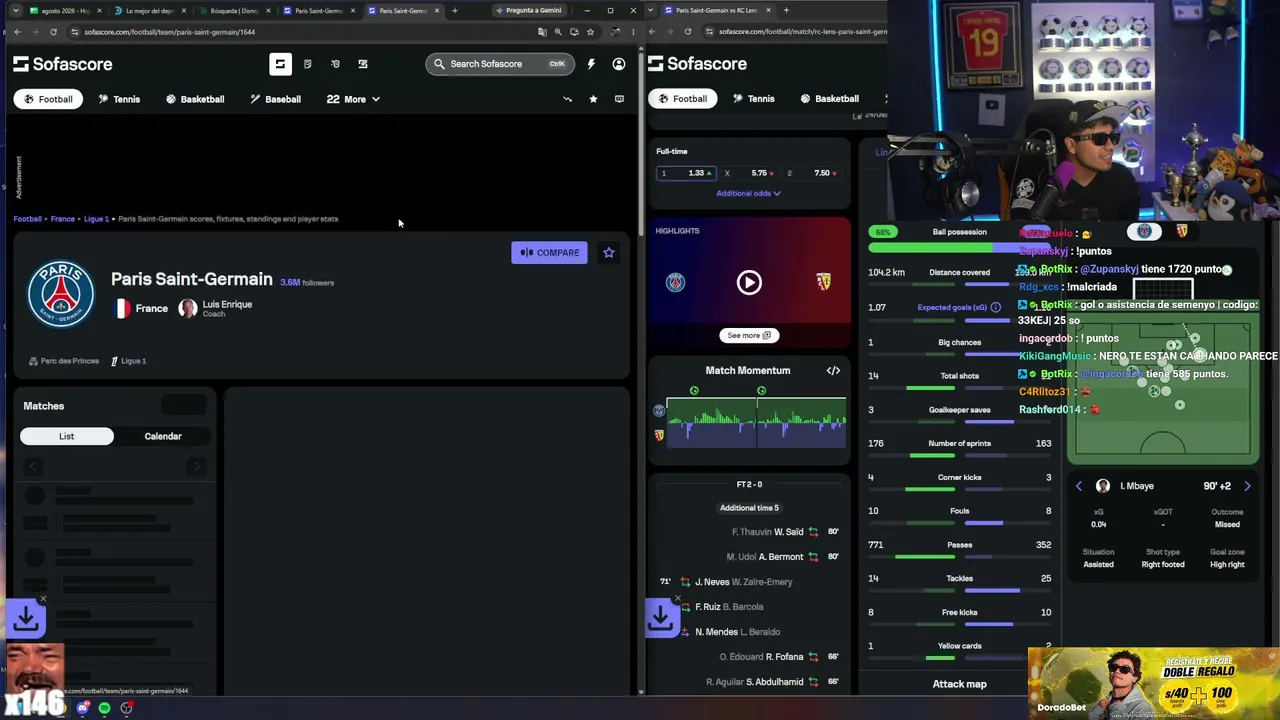The image size is (1280, 720).
Task: Show previous shot with left arrow
Action: coord(1078,486)
